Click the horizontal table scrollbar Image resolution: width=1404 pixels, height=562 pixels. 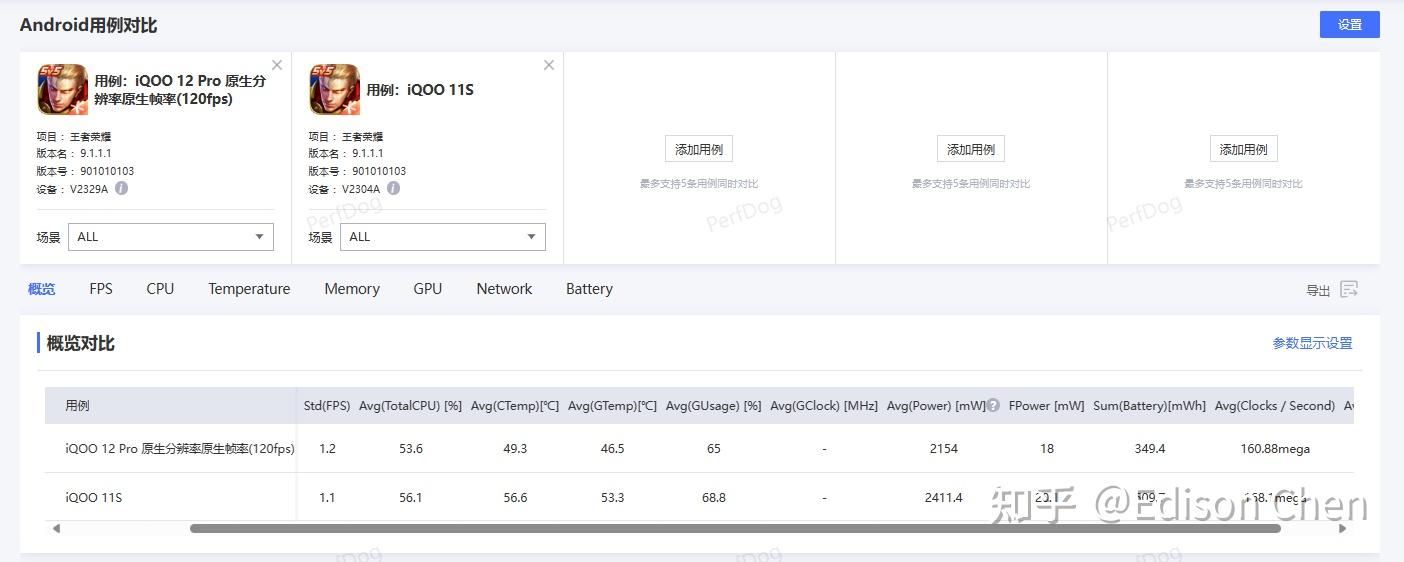click(x=735, y=528)
